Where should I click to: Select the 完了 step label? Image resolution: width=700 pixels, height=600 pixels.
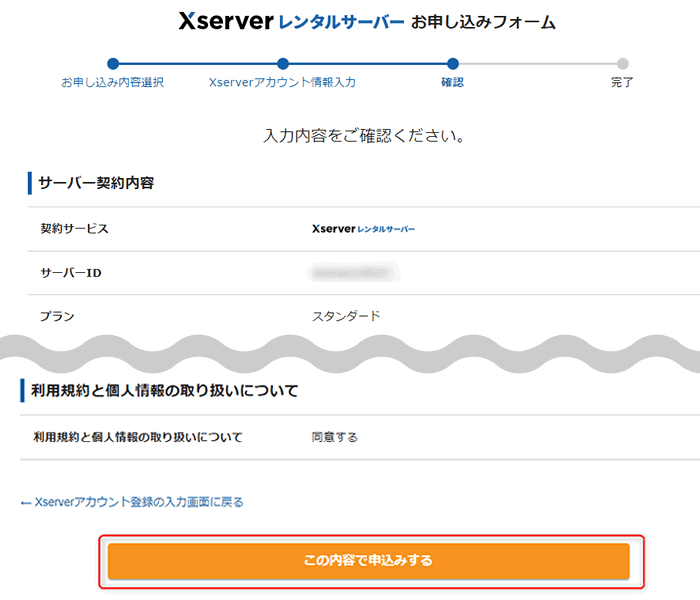[622, 82]
